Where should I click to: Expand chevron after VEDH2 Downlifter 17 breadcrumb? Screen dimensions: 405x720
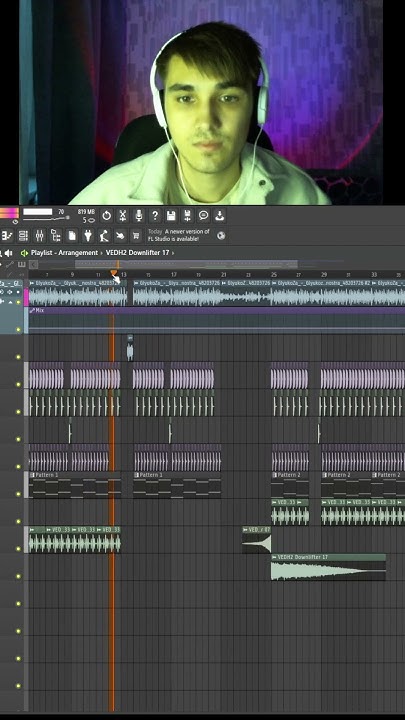pyautogui.click(x=173, y=253)
